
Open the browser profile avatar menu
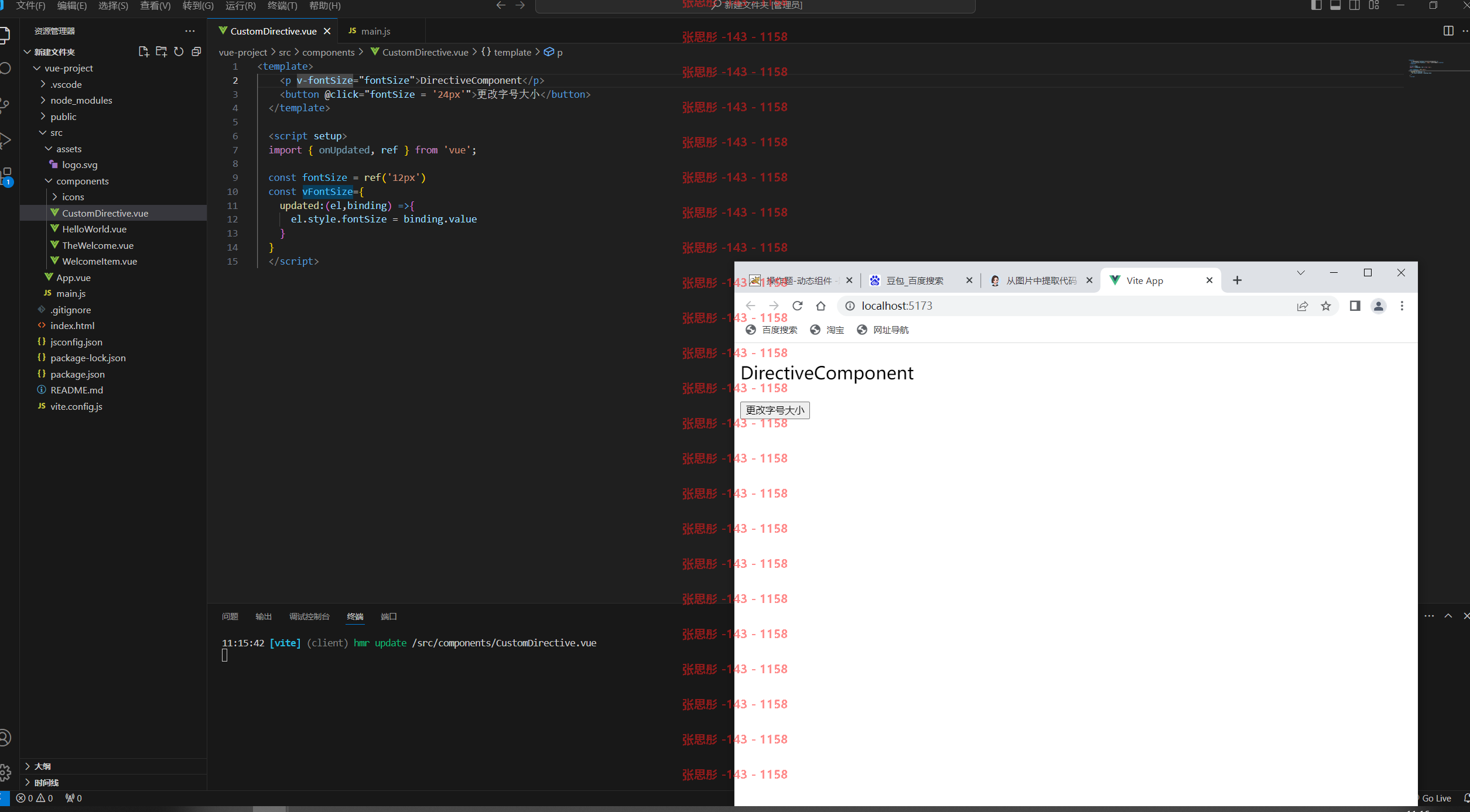[x=1379, y=306]
